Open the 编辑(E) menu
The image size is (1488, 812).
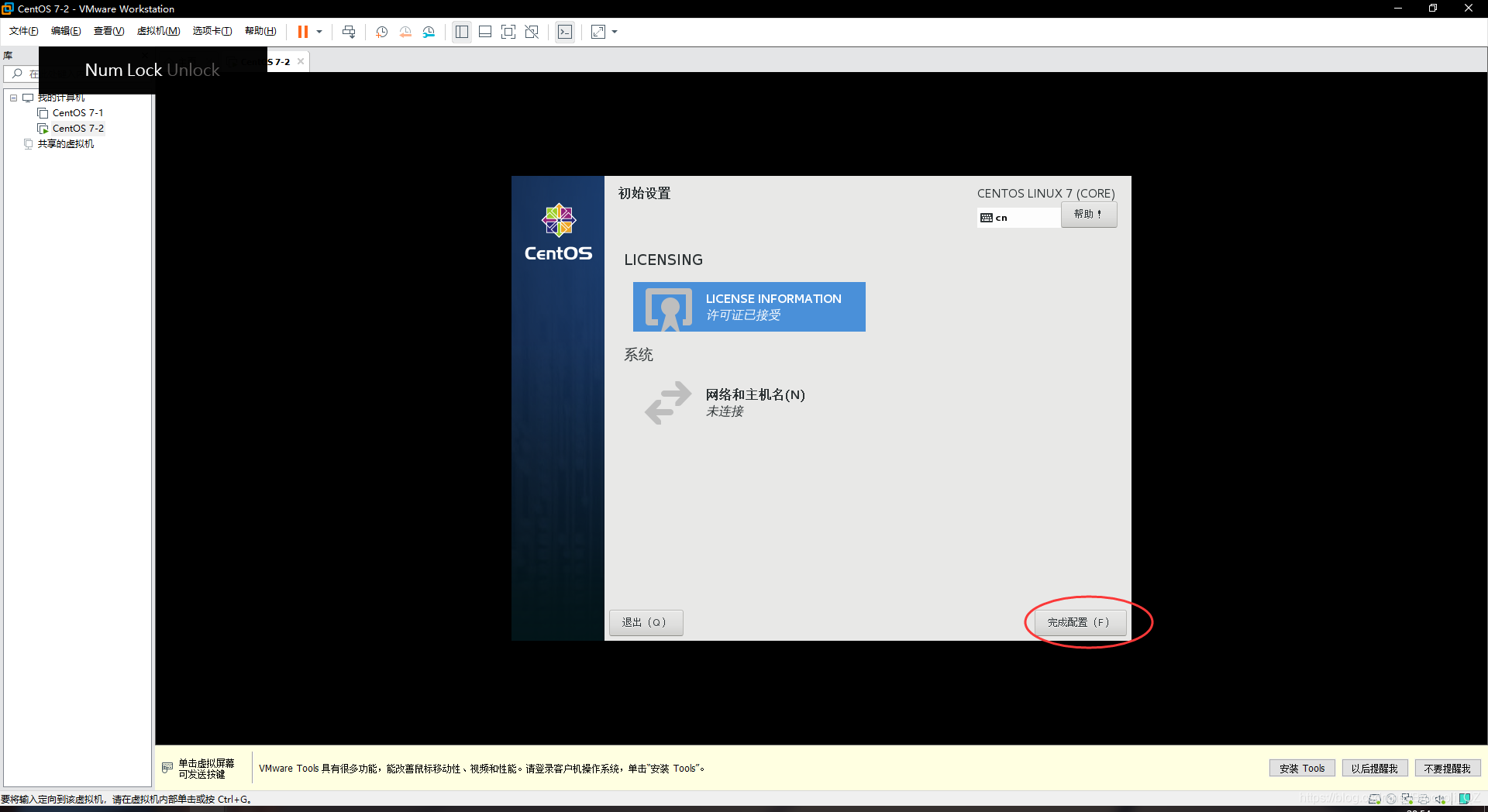tap(66, 31)
